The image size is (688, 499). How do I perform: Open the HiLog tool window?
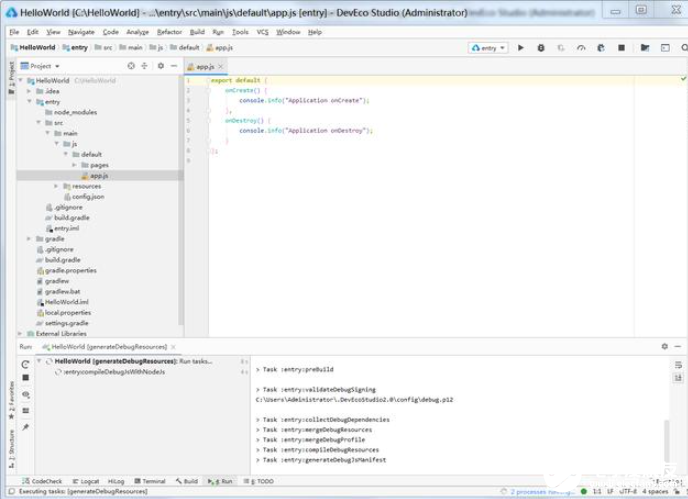click(116, 481)
